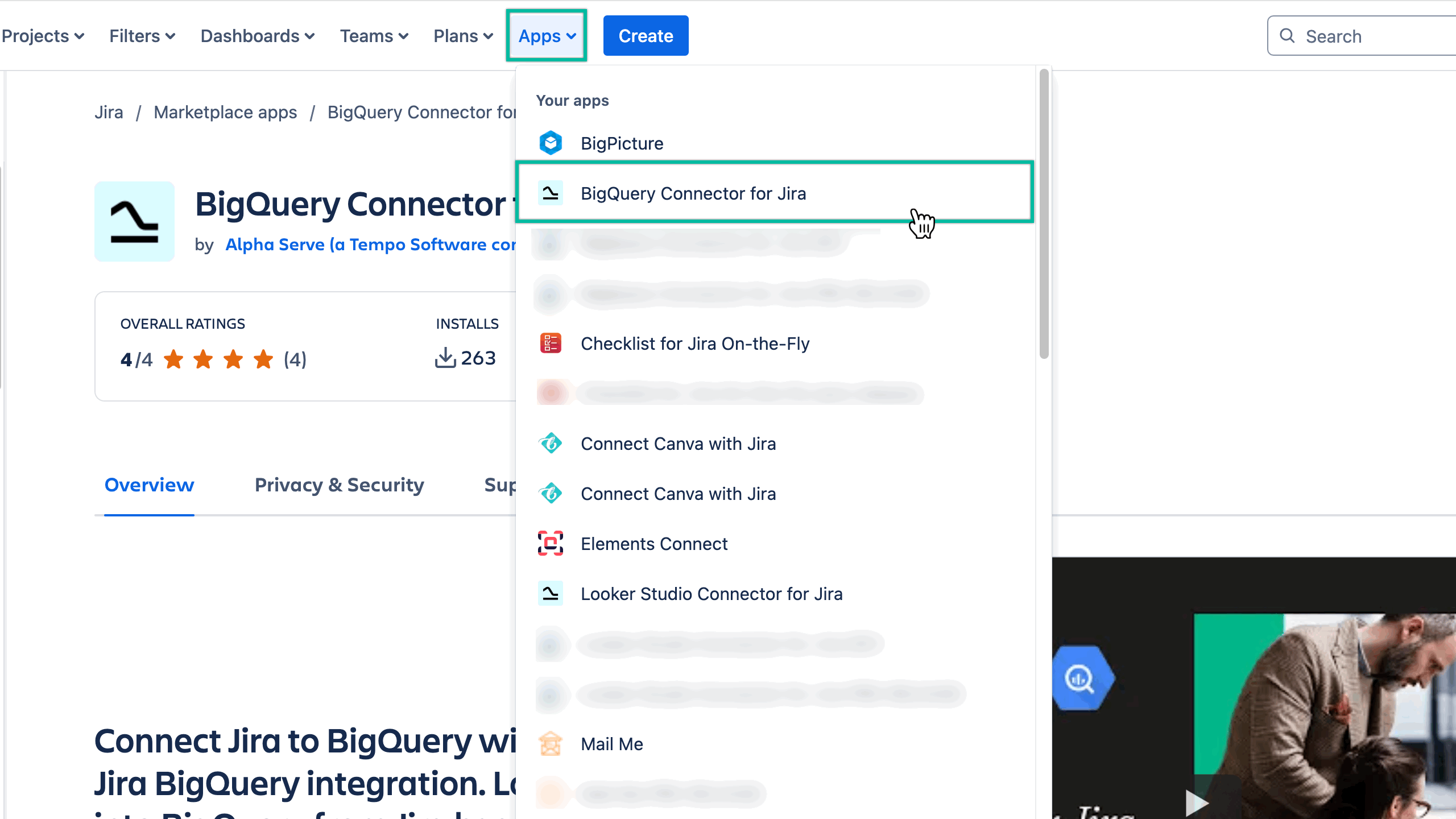Expand the Projects dropdown
This screenshot has height=819, width=1456.
coord(43,36)
